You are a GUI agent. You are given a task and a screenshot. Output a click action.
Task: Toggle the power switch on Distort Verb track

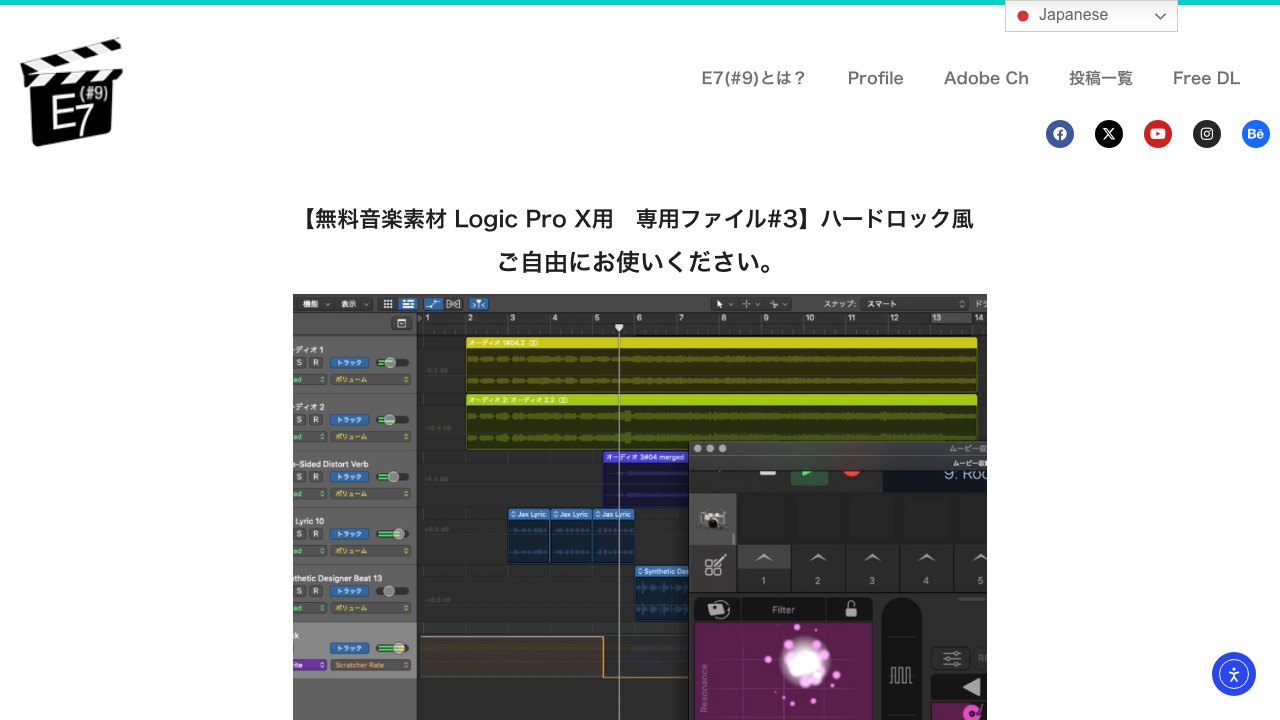pyautogui.click(x=393, y=477)
